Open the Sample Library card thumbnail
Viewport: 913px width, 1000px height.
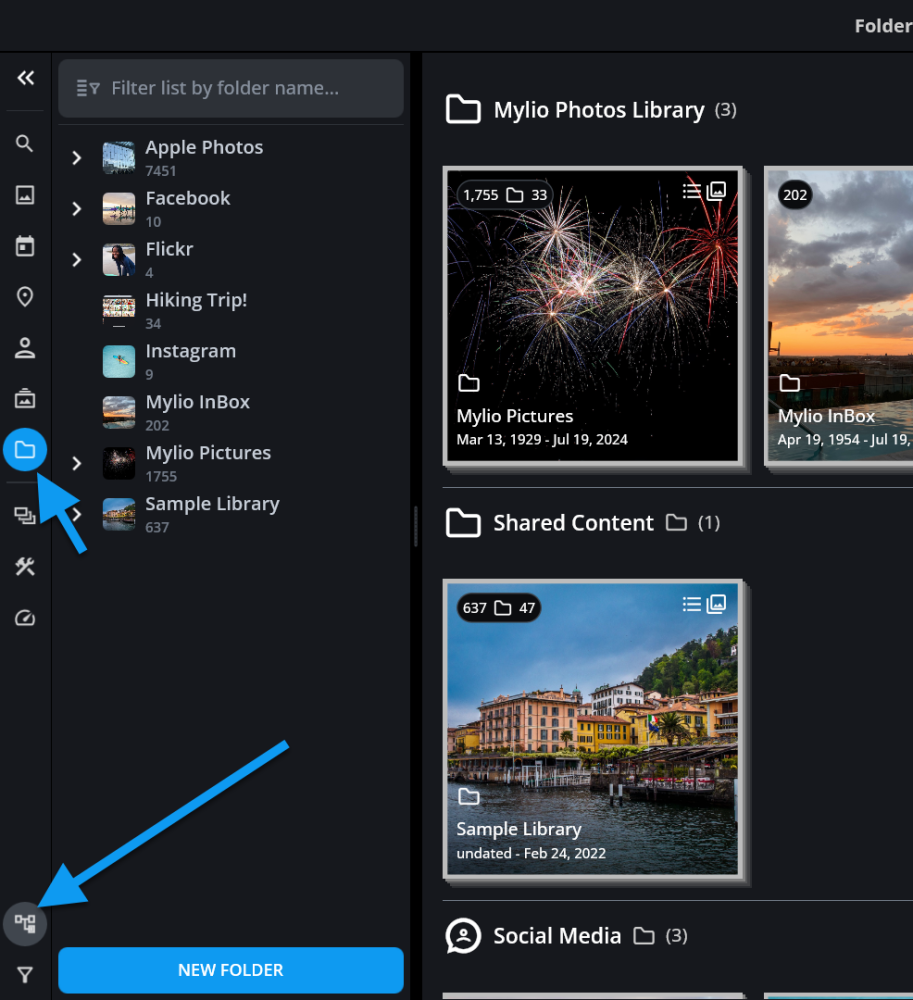pyautogui.click(x=592, y=728)
